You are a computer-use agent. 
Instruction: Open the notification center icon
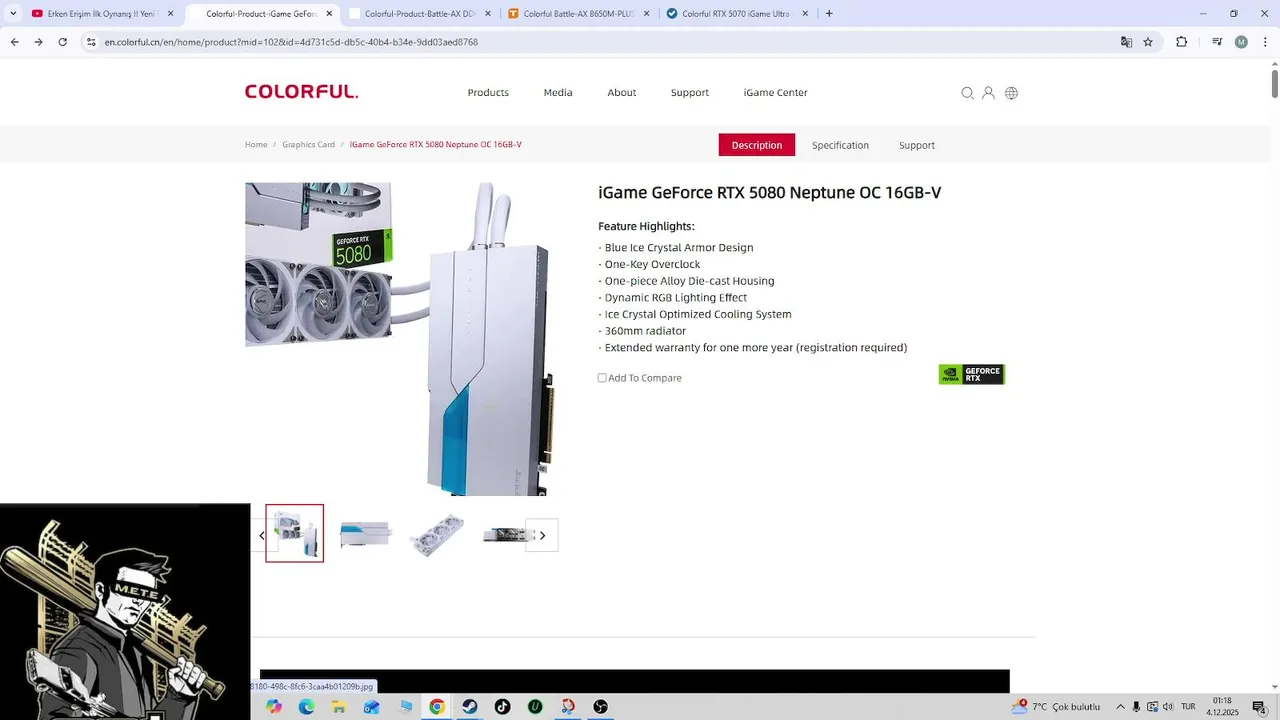tap(1259, 707)
